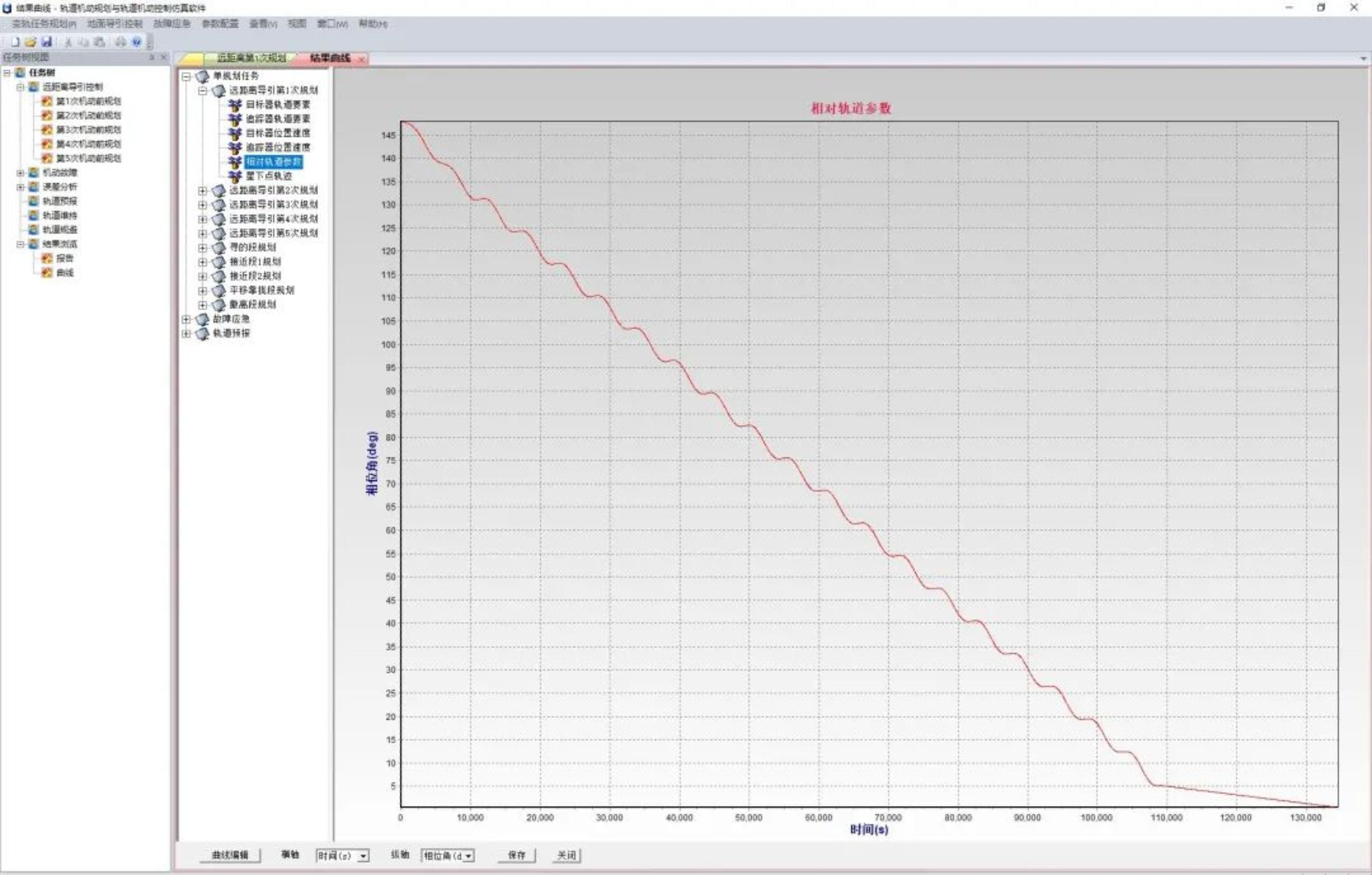Click the pin icon of 任务树视图 panel
Screen dimensions: 1372x875
(x=152, y=57)
